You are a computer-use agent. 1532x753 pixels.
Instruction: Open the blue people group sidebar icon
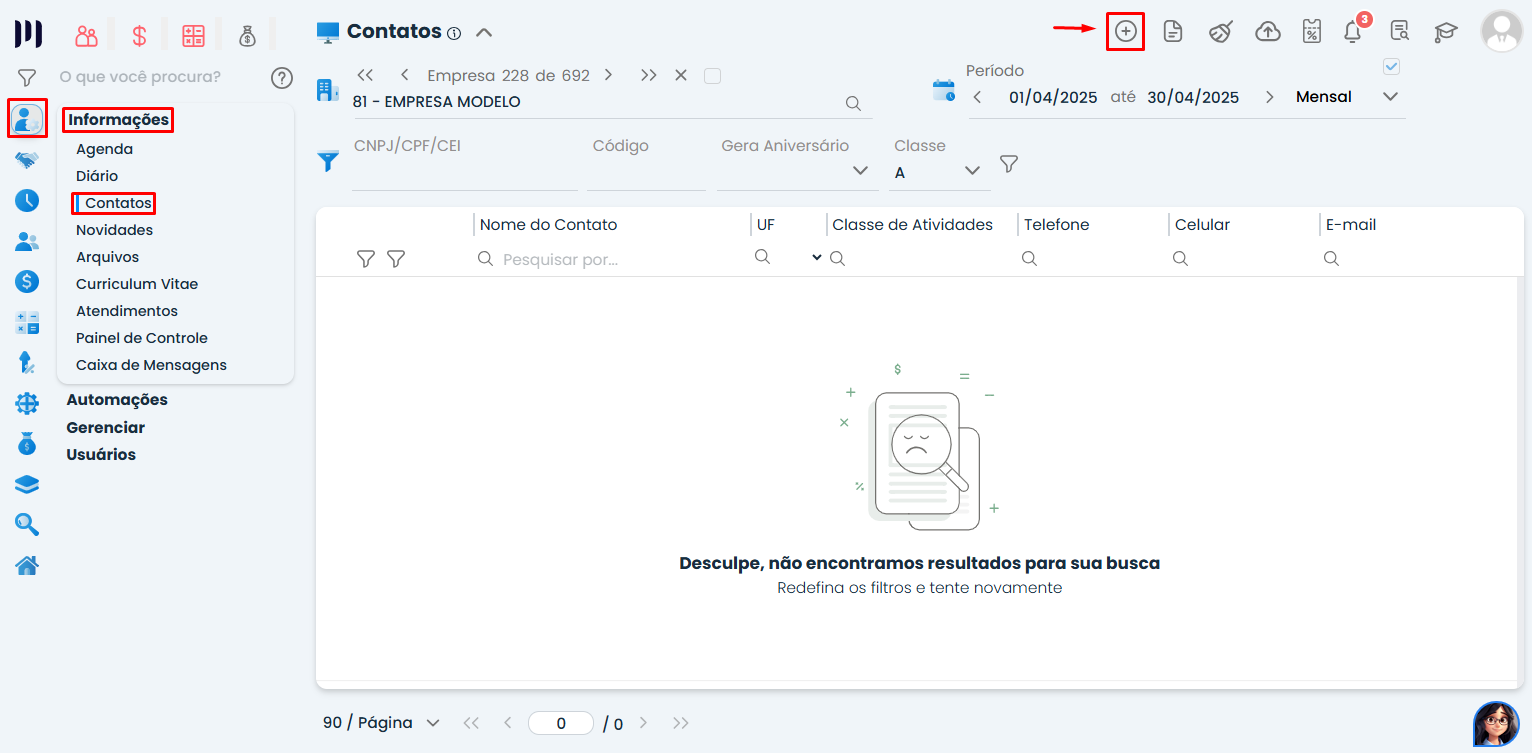pos(27,241)
